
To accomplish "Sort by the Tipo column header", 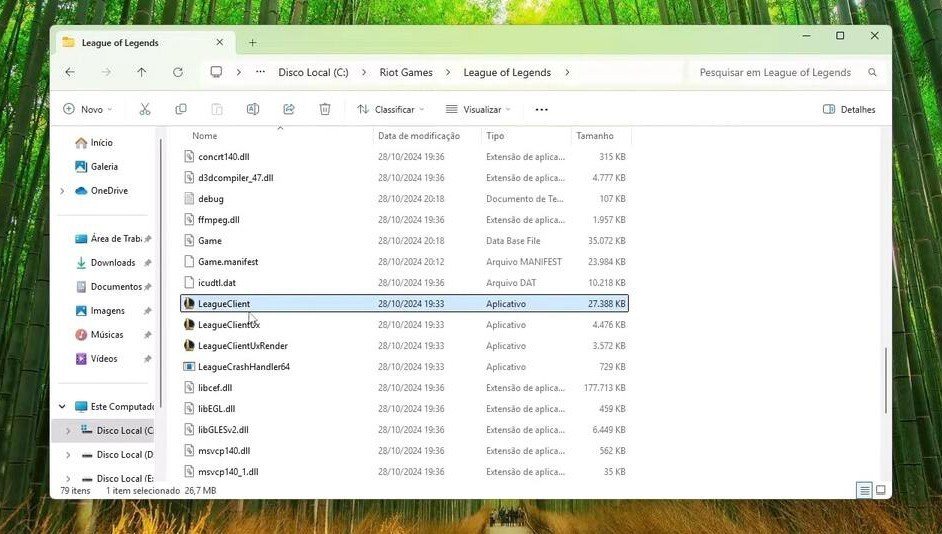I will pyautogui.click(x=495, y=136).
